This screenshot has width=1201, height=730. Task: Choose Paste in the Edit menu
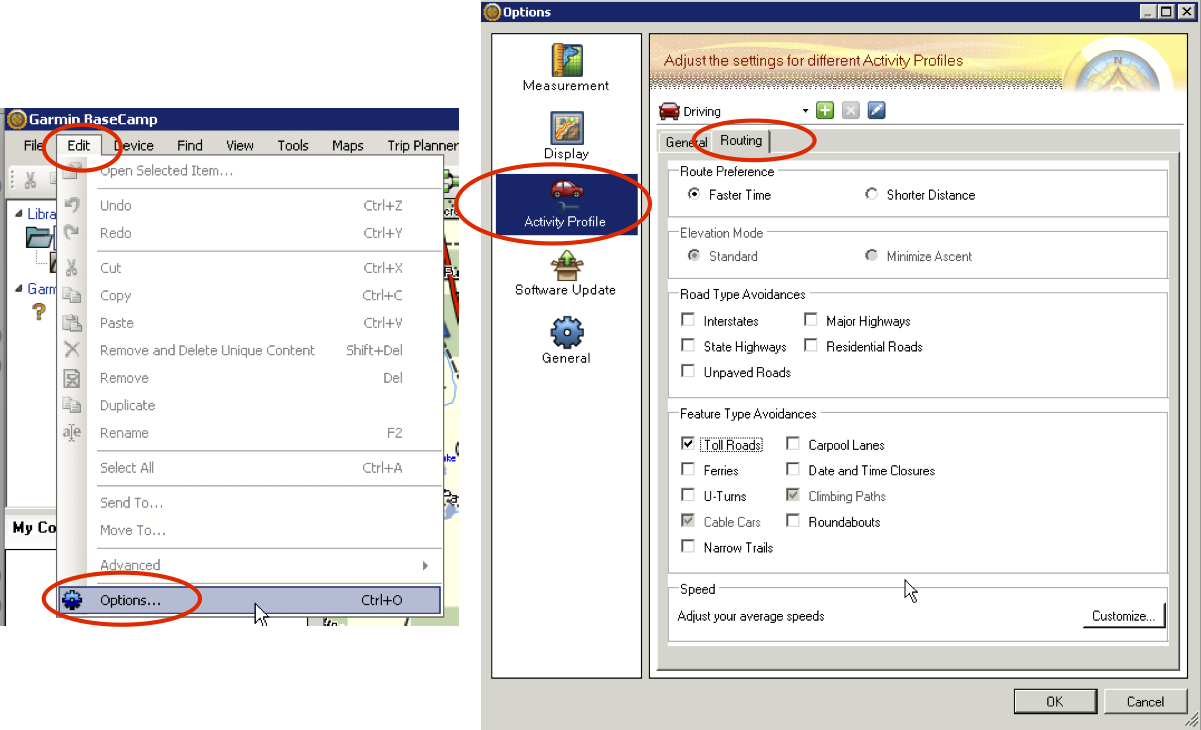(x=250, y=323)
